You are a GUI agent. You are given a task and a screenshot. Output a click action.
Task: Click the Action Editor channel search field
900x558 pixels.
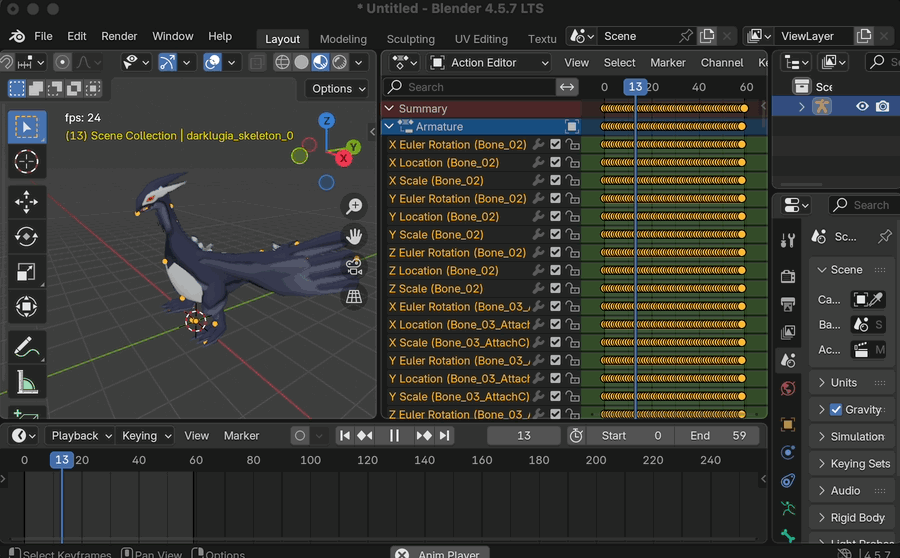point(470,87)
